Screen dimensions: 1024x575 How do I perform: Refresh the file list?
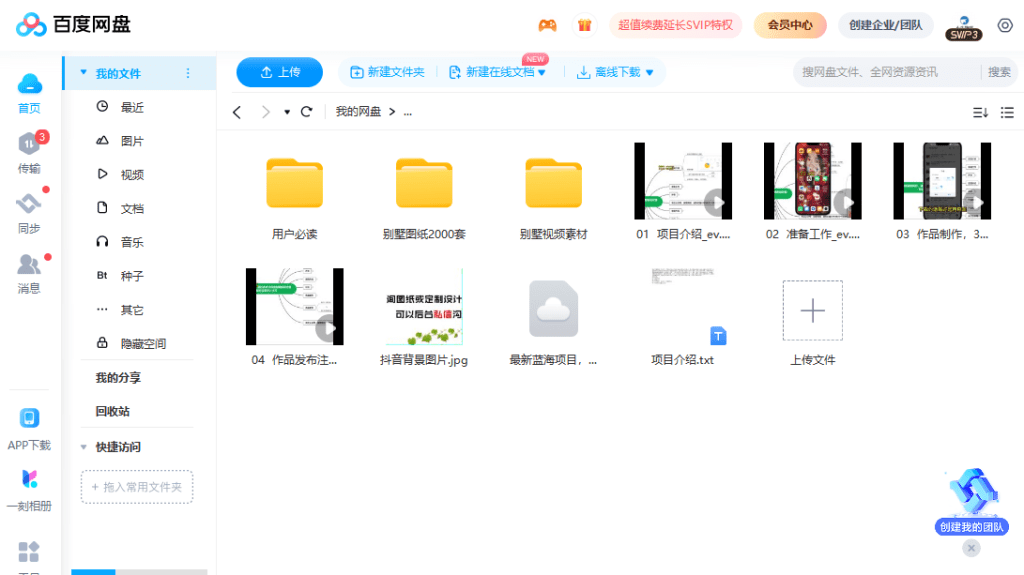tap(306, 112)
